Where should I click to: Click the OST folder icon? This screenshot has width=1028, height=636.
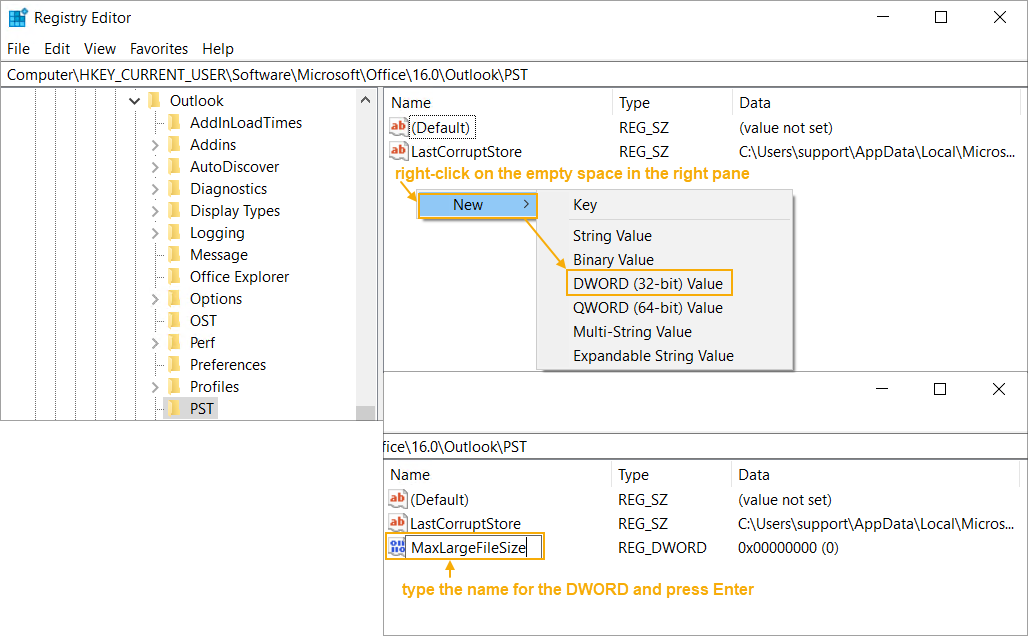(174, 321)
